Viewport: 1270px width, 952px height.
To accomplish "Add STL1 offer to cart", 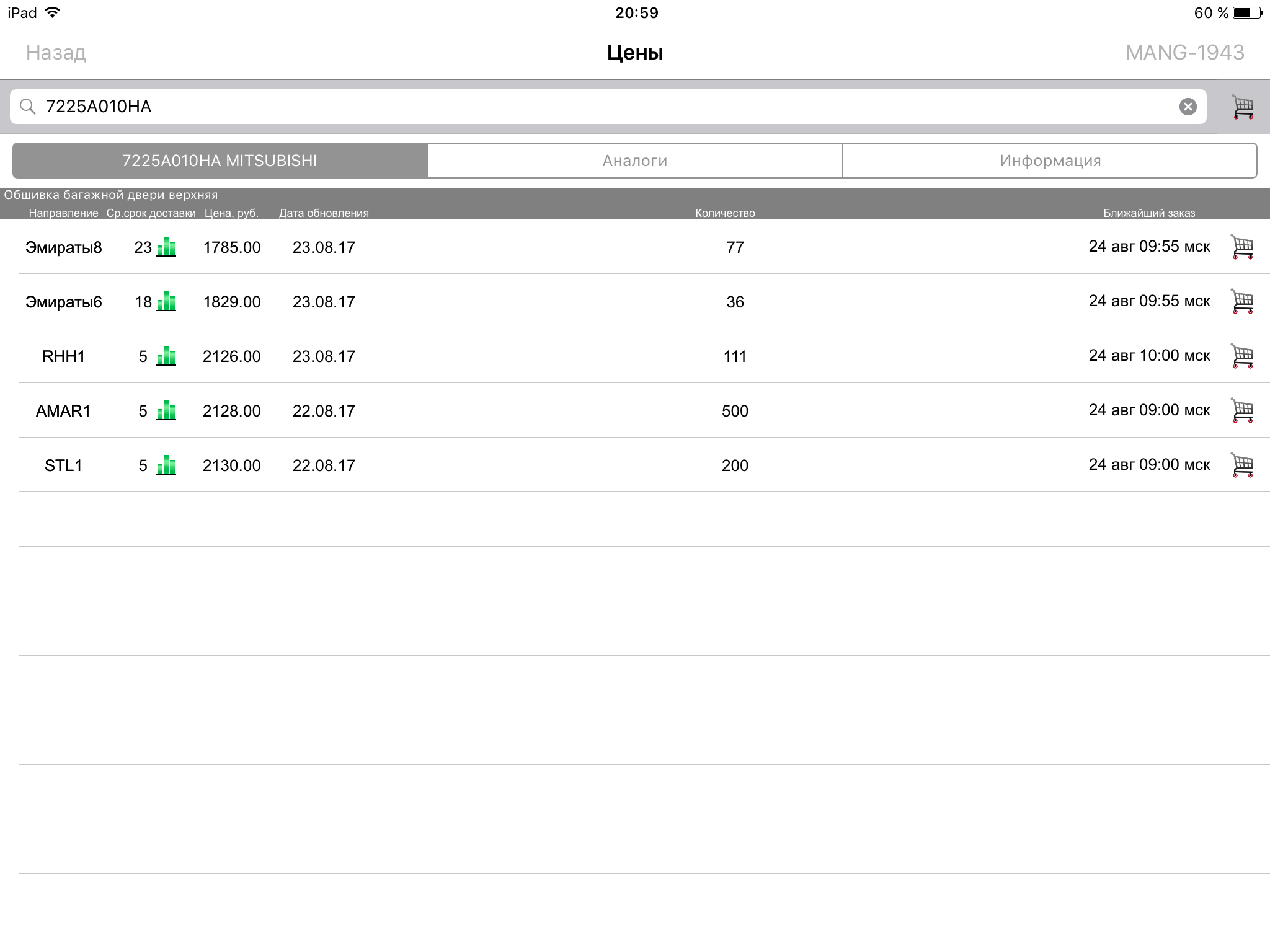I will click(1242, 465).
